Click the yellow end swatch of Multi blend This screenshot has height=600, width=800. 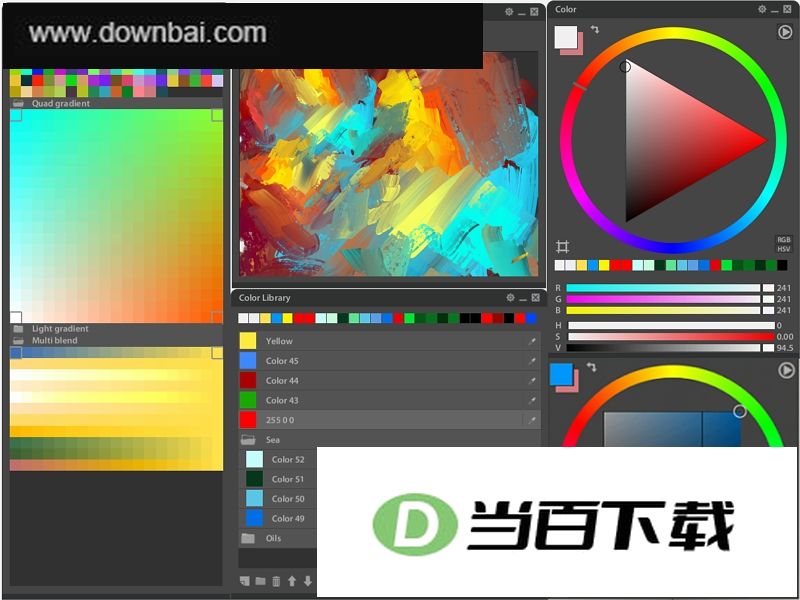tap(217, 353)
